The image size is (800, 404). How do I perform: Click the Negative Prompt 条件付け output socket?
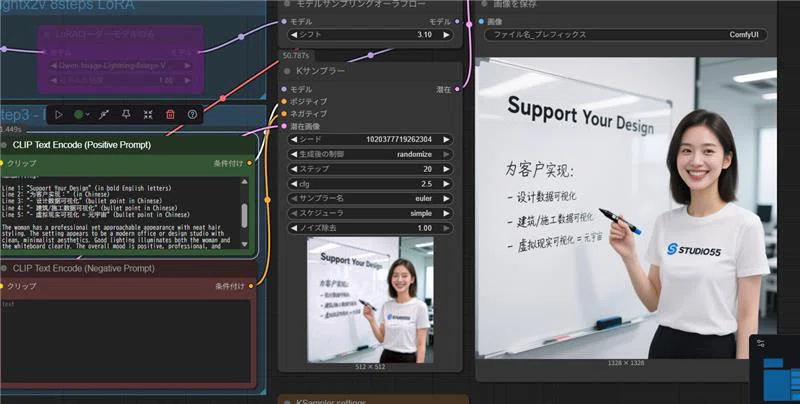pyautogui.click(x=251, y=286)
